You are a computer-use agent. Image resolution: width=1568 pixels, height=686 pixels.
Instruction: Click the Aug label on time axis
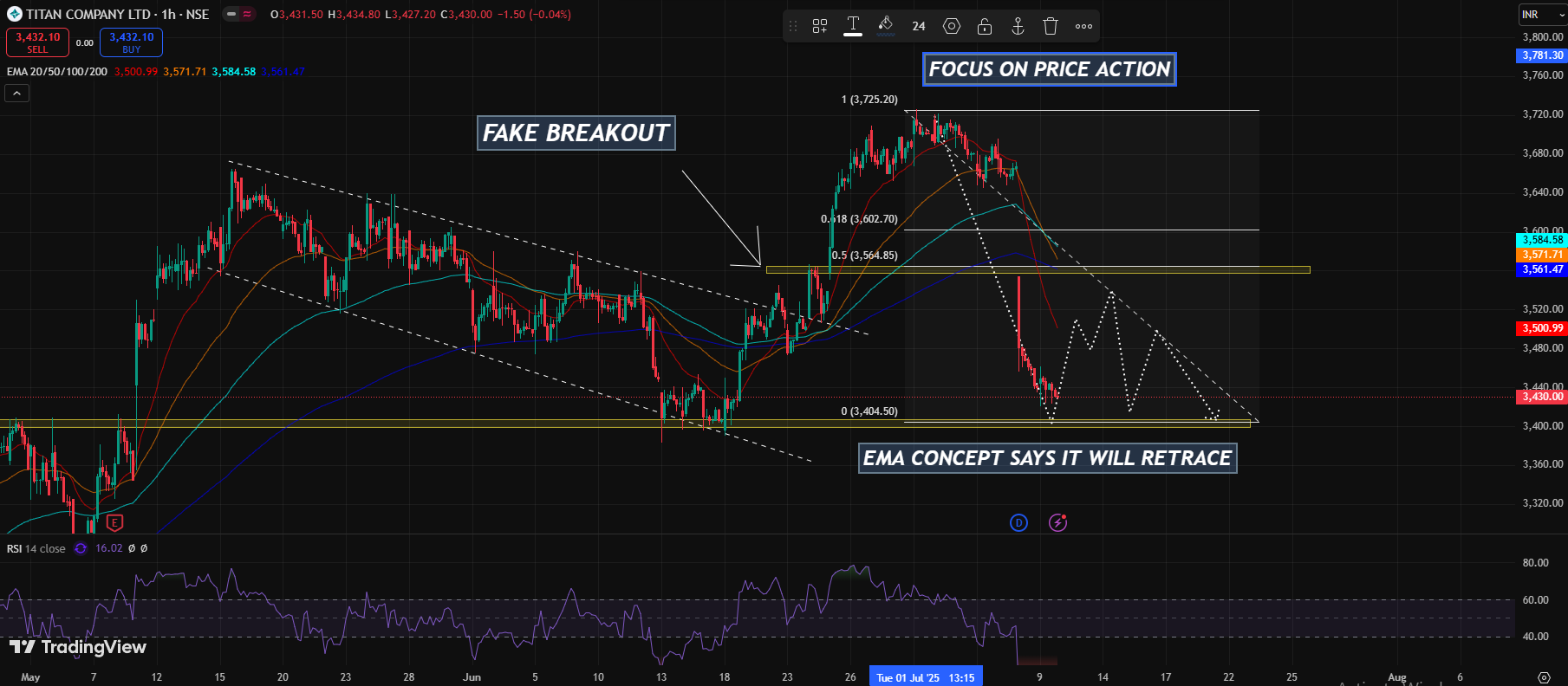(1396, 677)
